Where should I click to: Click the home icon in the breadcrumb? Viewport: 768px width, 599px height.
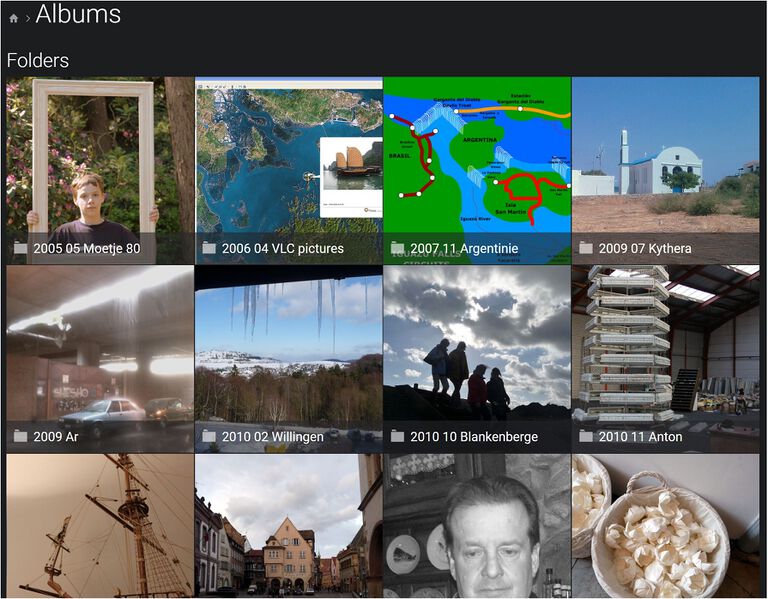point(13,18)
